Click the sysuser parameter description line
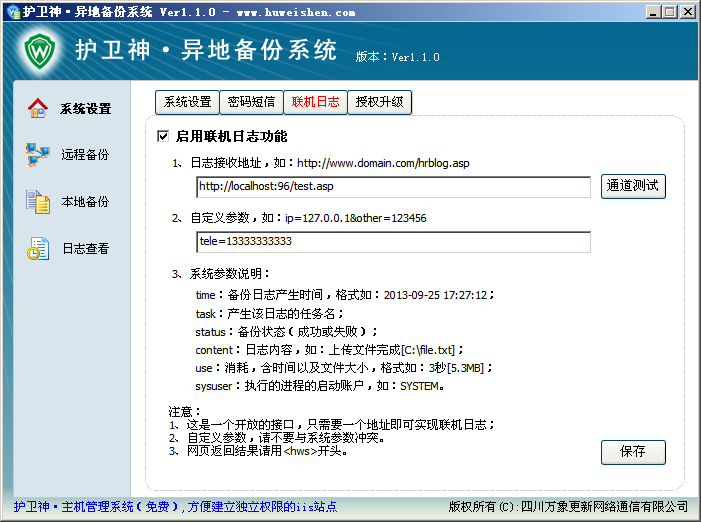 coord(320,386)
